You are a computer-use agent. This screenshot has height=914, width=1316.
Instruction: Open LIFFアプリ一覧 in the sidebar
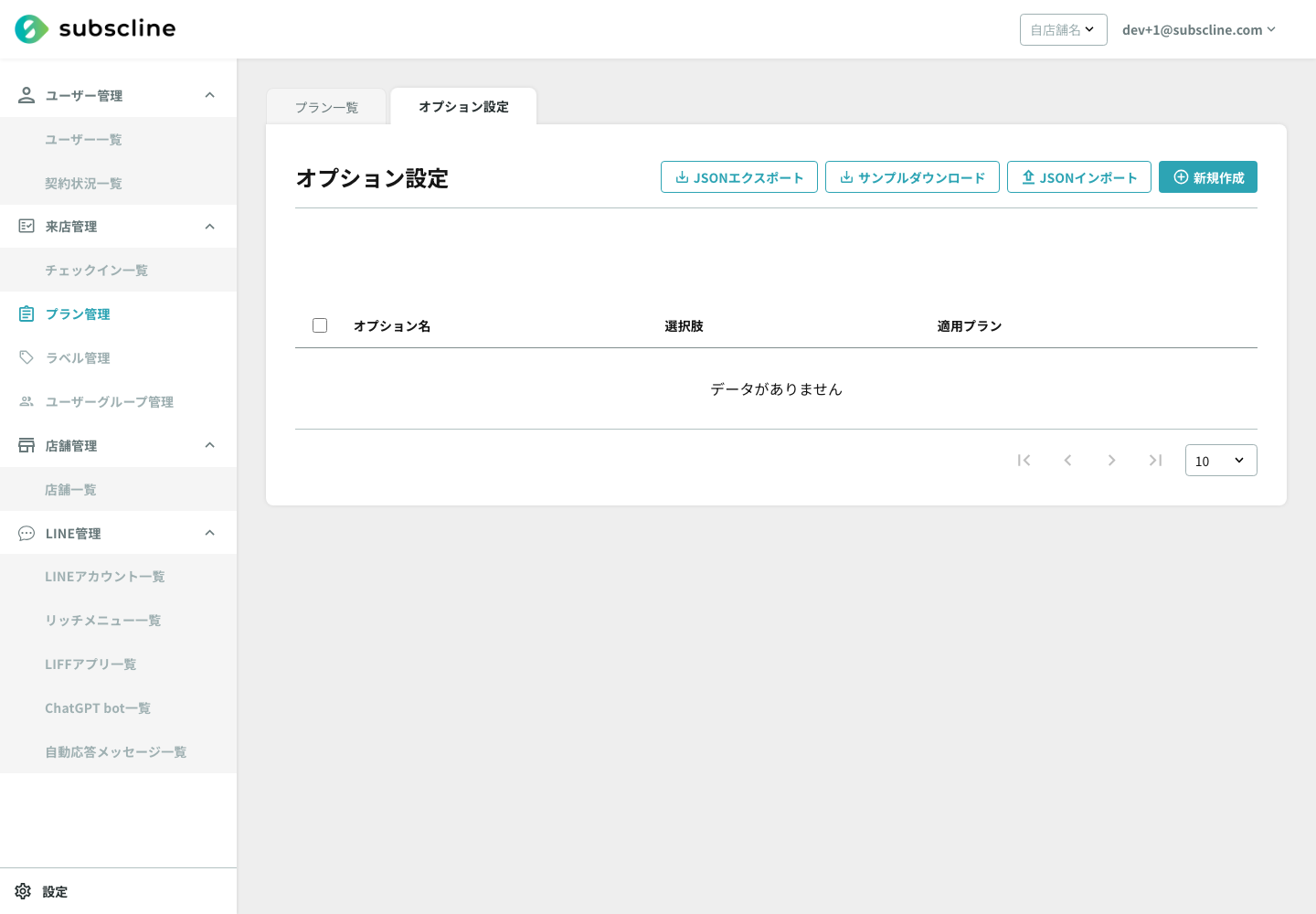tap(118, 664)
